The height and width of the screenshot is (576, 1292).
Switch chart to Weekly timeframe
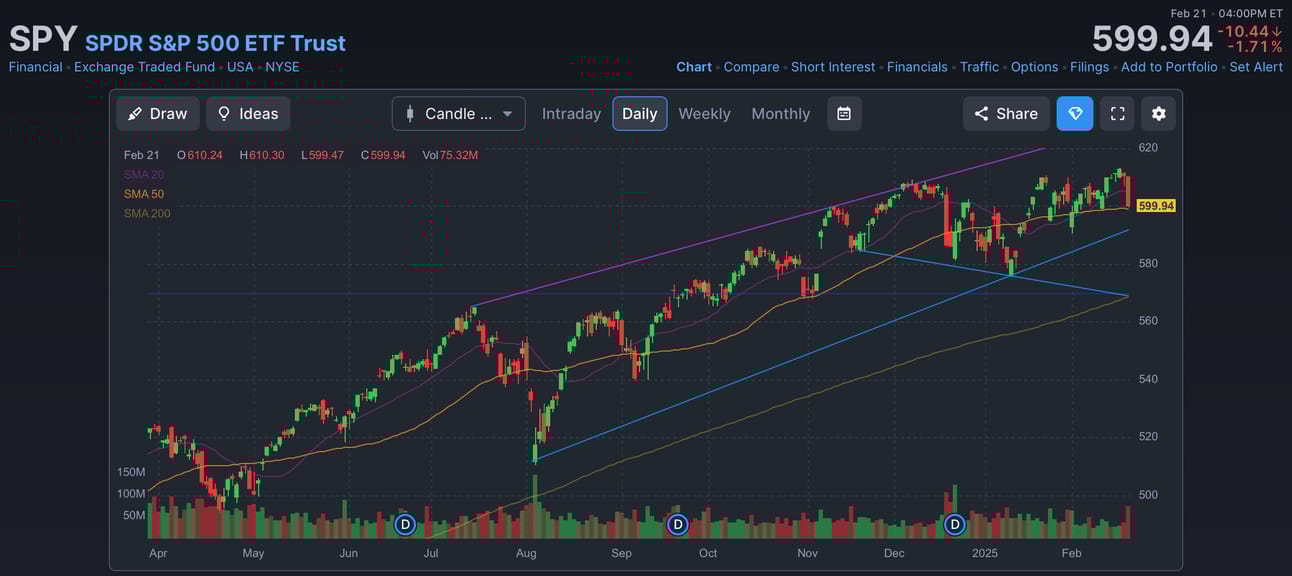[x=704, y=114]
